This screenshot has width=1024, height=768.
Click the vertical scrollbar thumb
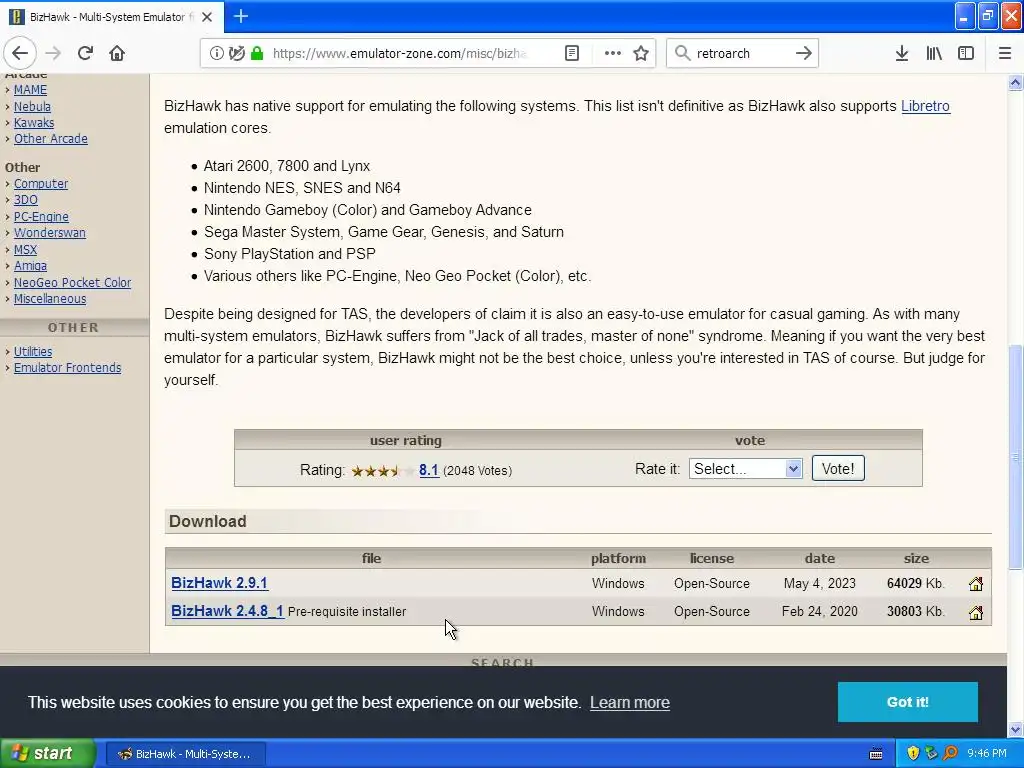[x=1015, y=457]
